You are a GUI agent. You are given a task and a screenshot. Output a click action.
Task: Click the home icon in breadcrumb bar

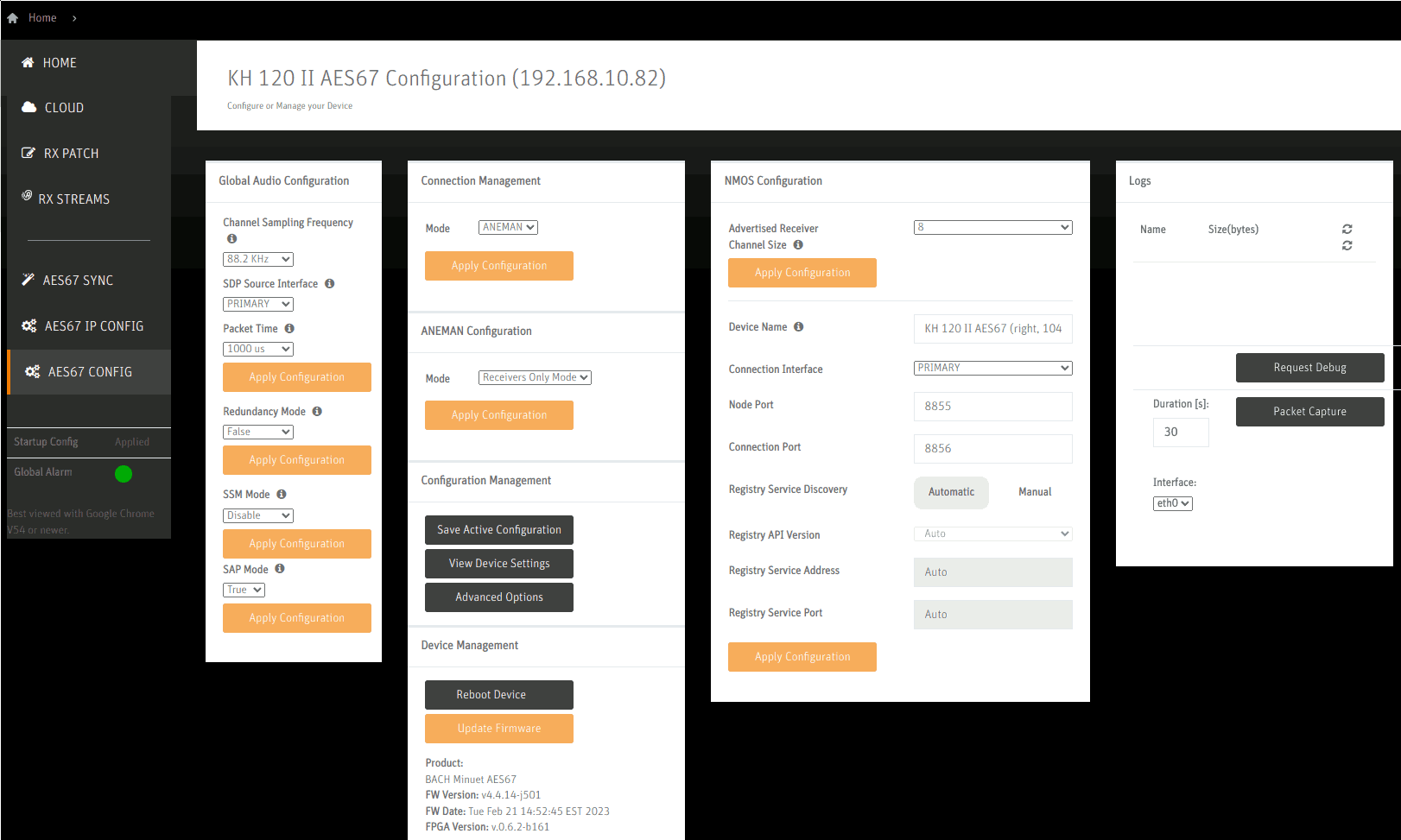click(12, 18)
